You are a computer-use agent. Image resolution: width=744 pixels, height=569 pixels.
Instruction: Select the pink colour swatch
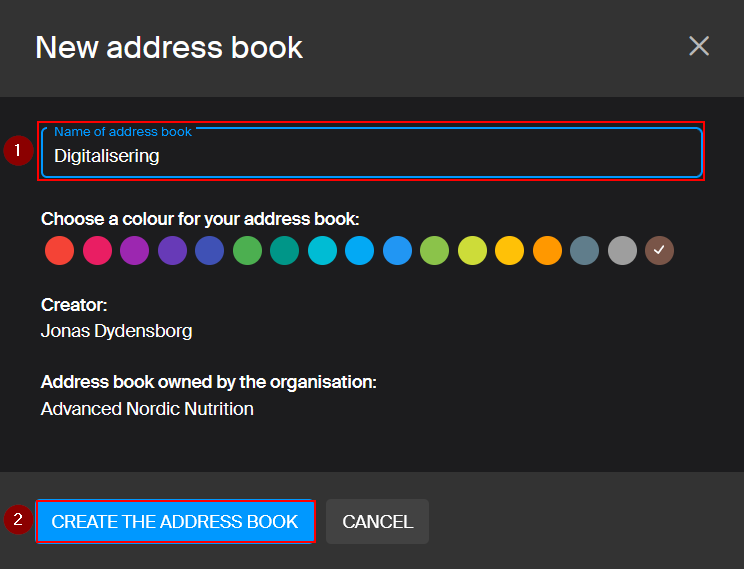[x=97, y=251]
